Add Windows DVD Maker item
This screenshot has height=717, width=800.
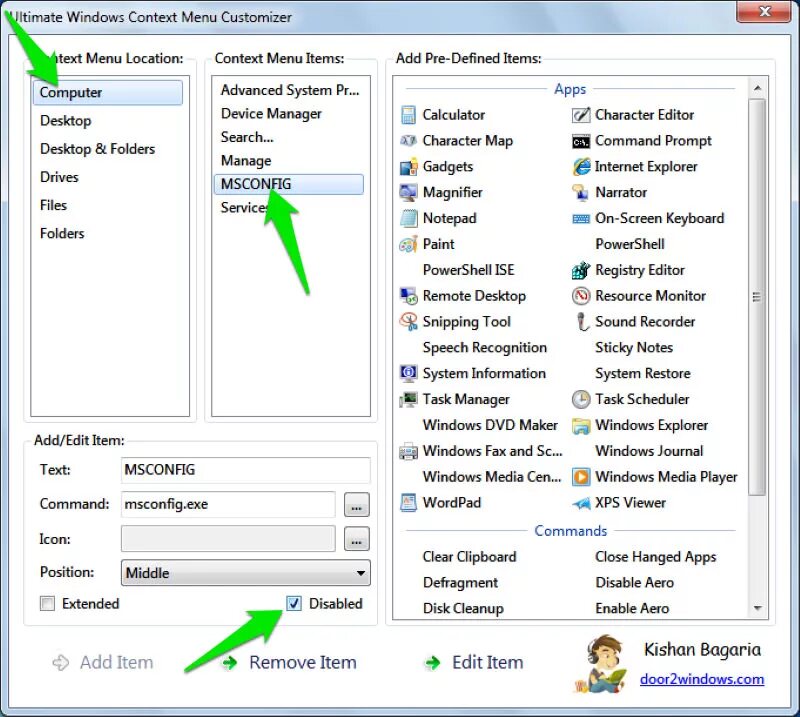(x=490, y=425)
